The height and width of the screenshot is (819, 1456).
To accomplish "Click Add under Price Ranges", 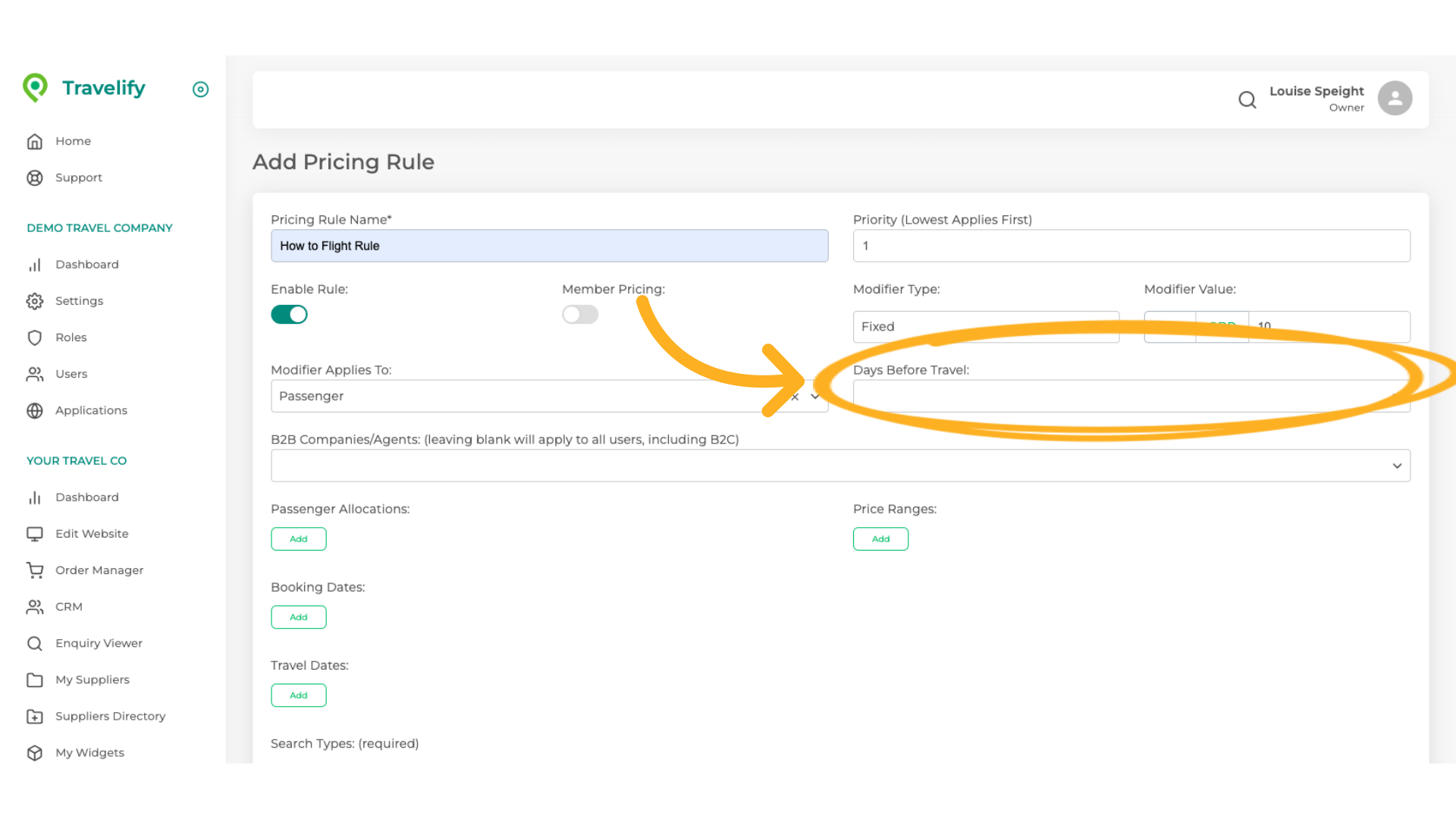I will pyautogui.click(x=880, y=539).
